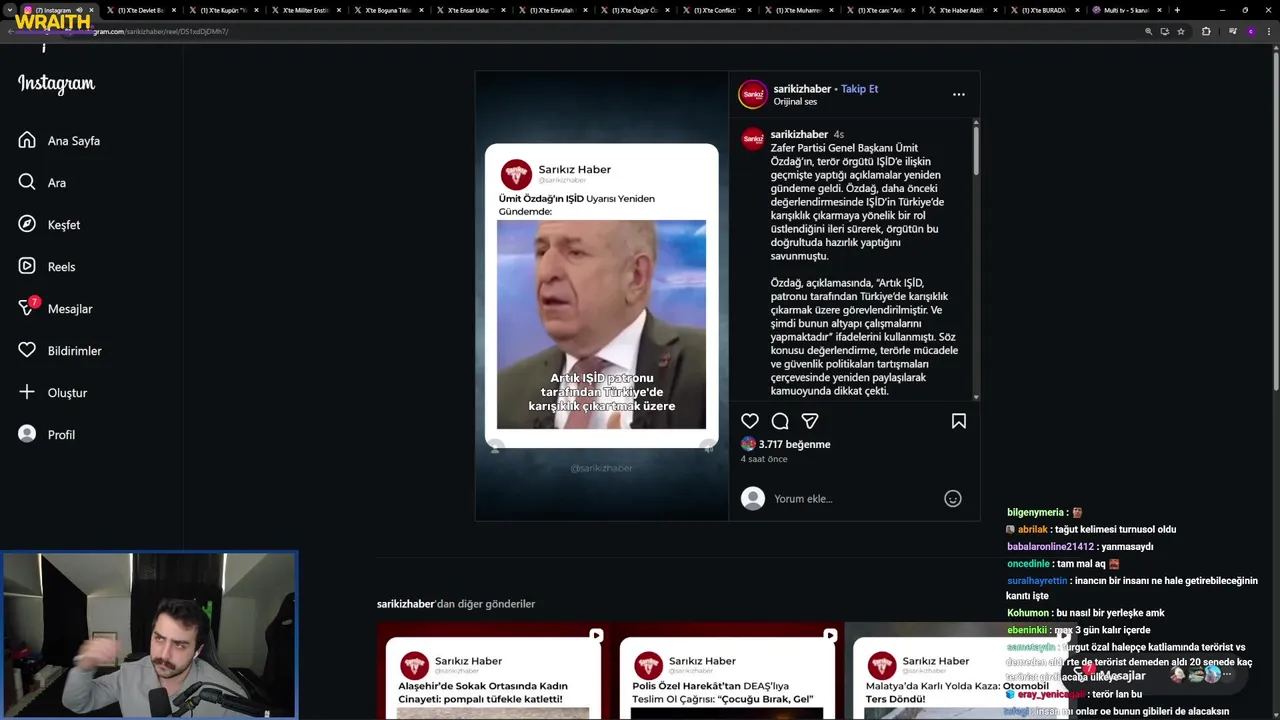Open Ana Sayfa home in sidebar
The image size is (1280, 720).
(60, 141)
